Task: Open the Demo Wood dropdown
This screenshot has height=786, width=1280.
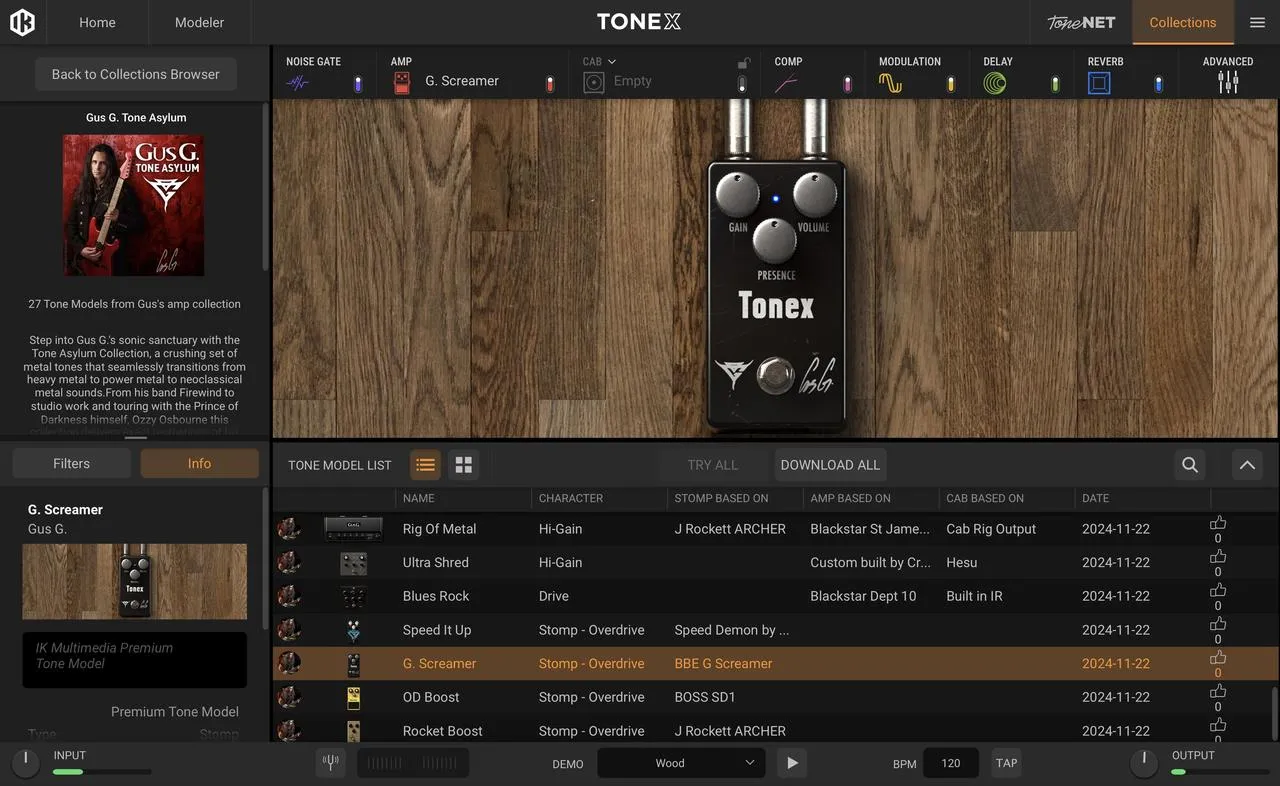Action: (x=681, y=763)
